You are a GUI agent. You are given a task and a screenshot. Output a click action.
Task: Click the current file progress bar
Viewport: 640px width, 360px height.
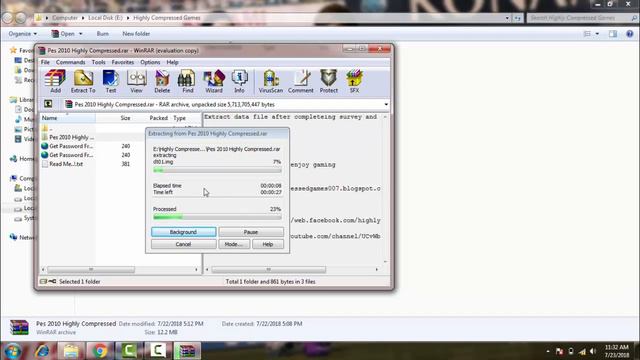217,170
